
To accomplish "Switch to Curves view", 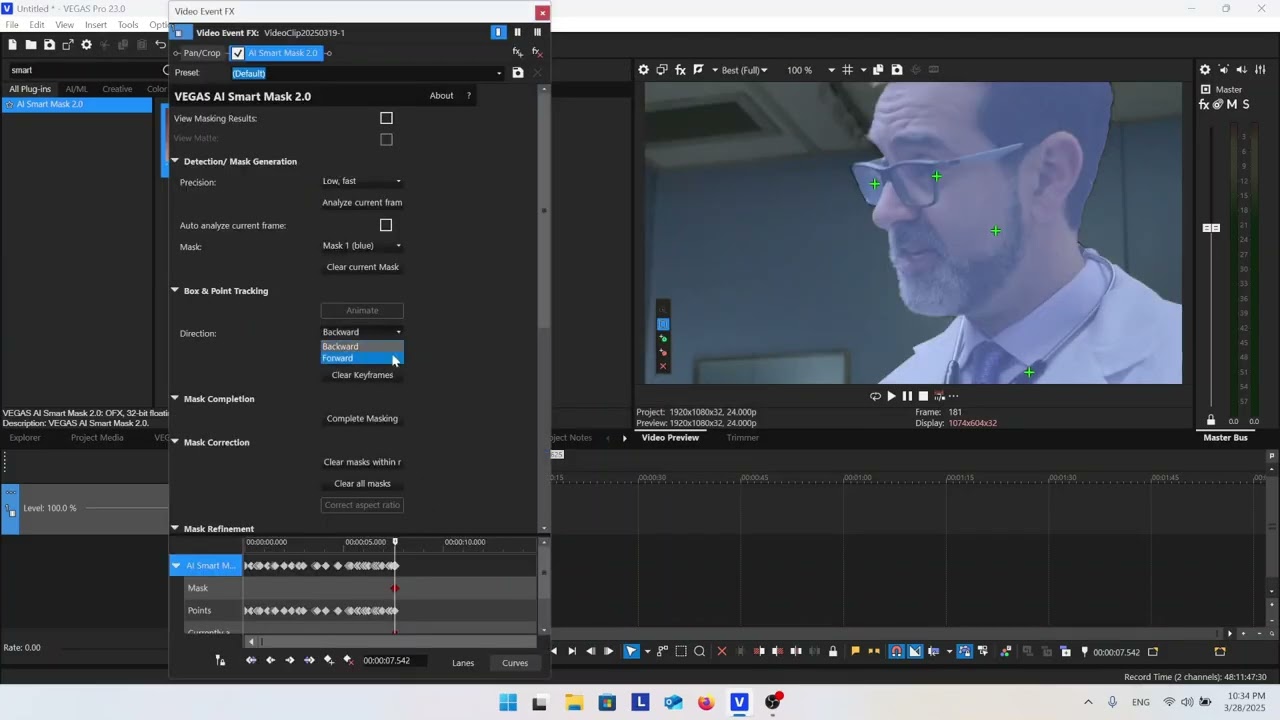I will (x=515, y=663).
